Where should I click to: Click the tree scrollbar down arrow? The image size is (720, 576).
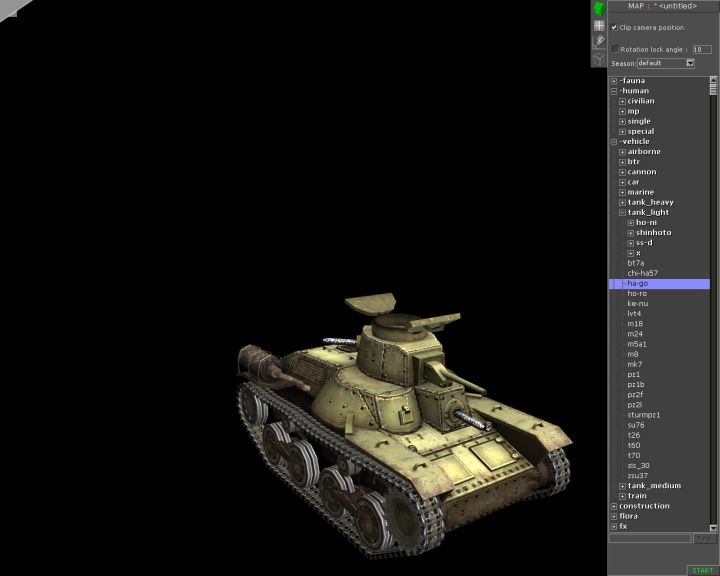(714, 527)
